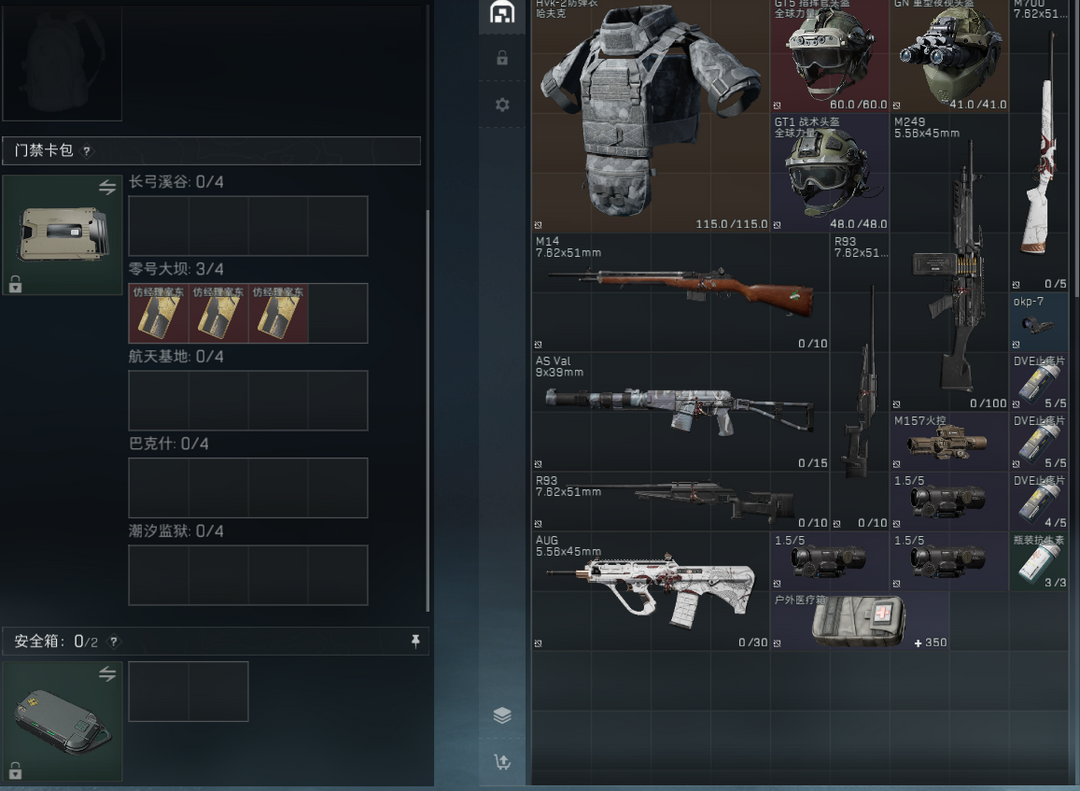This screenshot has height=791, width=1080.
Task: Click the stacked layers icon in the middle sidebar
Action: [x=502, y=715]
